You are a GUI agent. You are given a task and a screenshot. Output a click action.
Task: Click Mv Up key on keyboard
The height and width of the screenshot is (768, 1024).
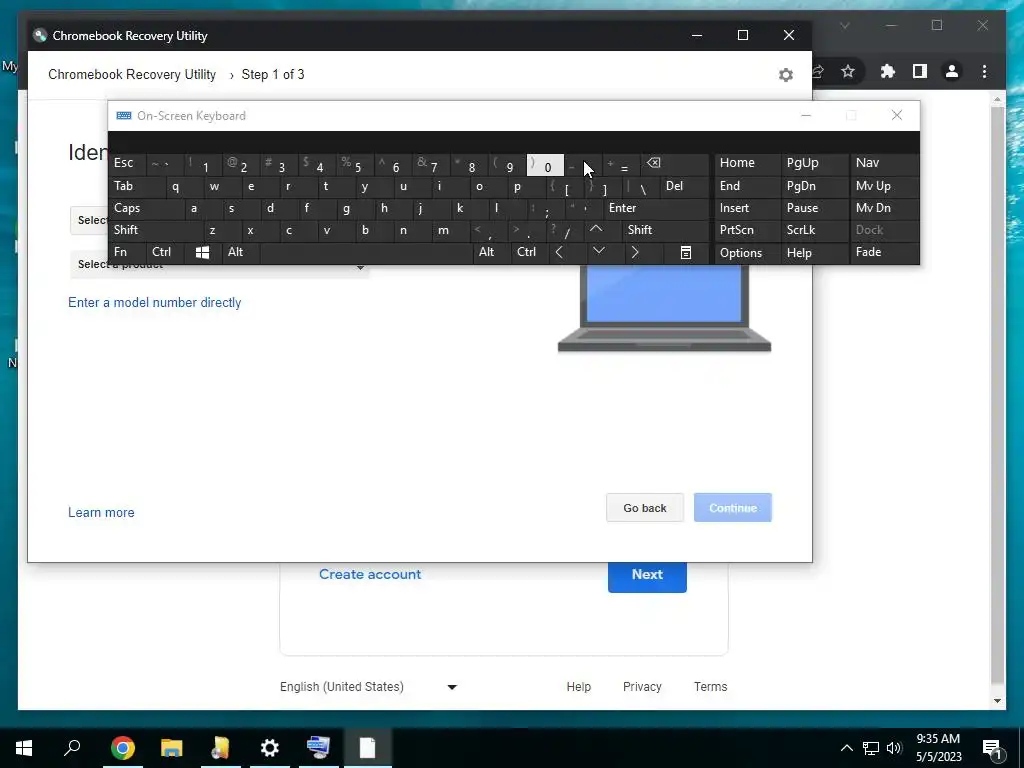(x=884, y=187)
